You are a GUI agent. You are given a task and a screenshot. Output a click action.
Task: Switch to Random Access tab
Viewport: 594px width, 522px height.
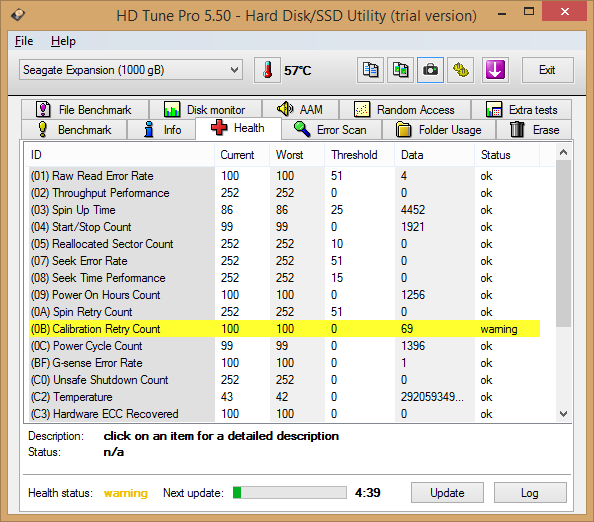click(405, 109)
